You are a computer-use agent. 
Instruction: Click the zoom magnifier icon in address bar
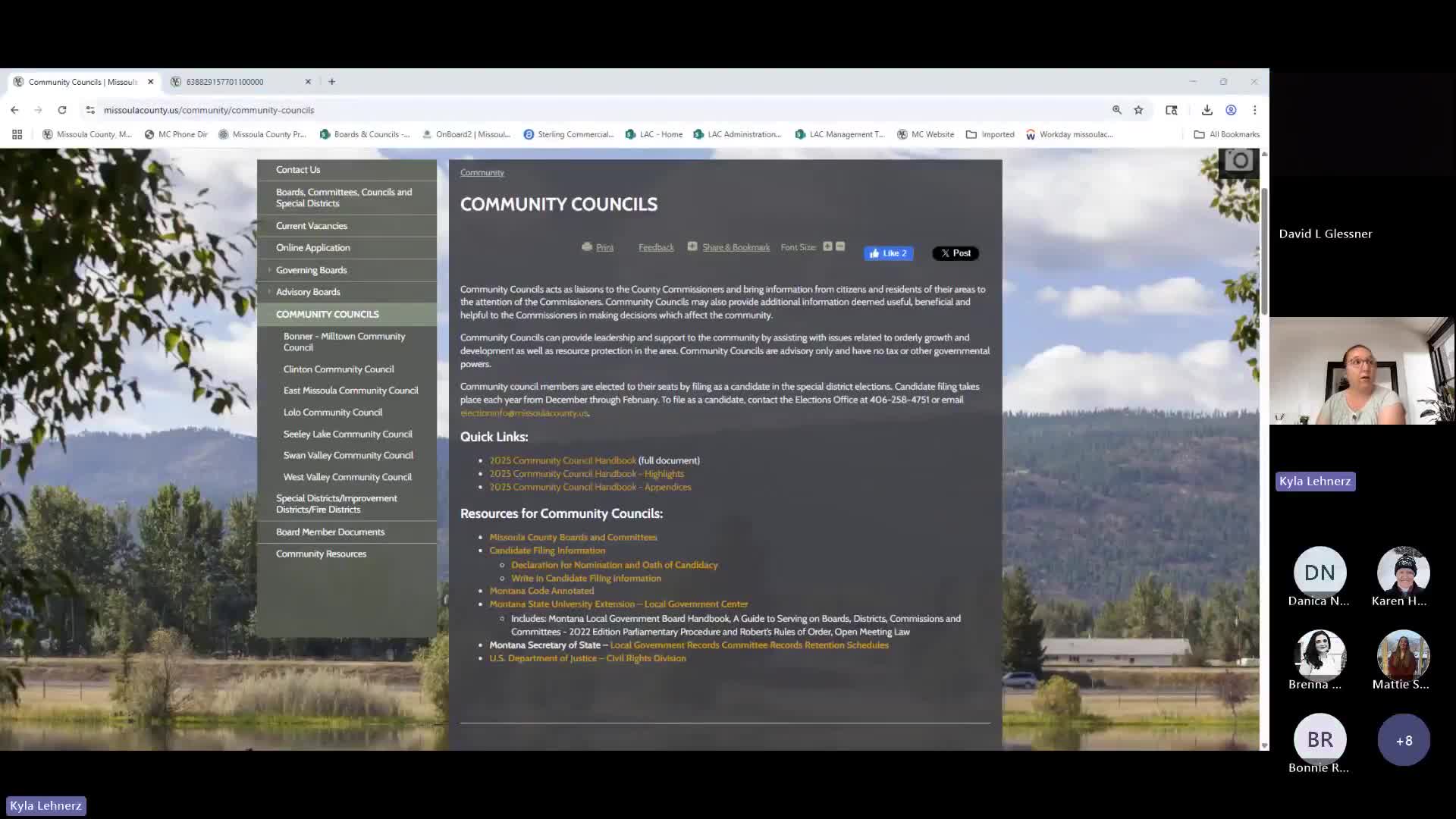[1116, 110]
